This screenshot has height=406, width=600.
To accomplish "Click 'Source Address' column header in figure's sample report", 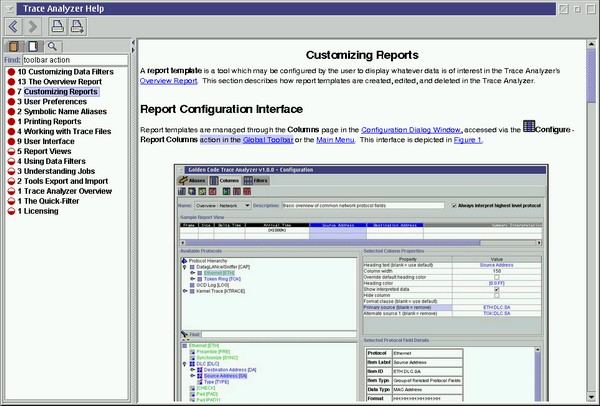I will pyautogui.click(x=338, y=225).
